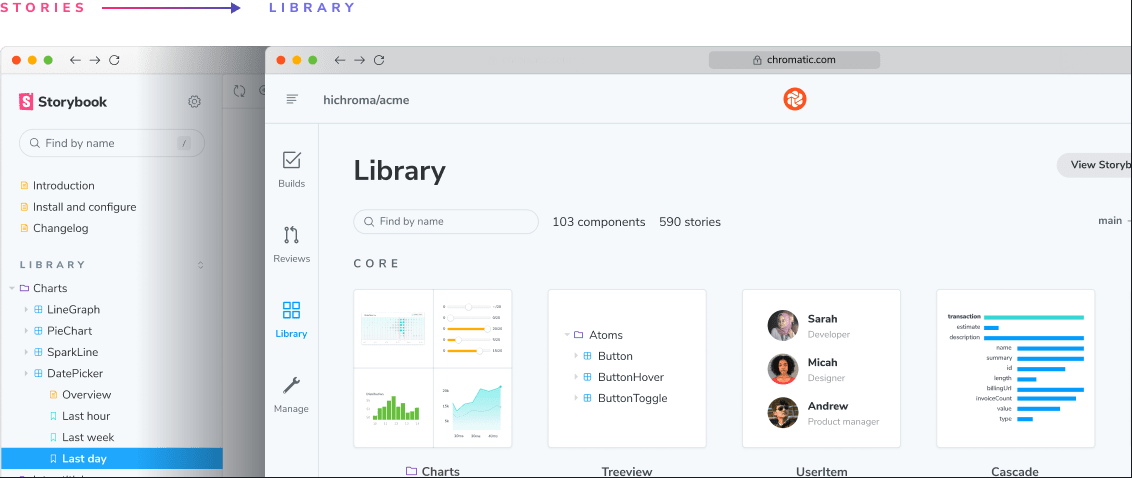The image size is (1132, 478).
Task: Go back in Storybook browser window
Action: click(75, 60)
